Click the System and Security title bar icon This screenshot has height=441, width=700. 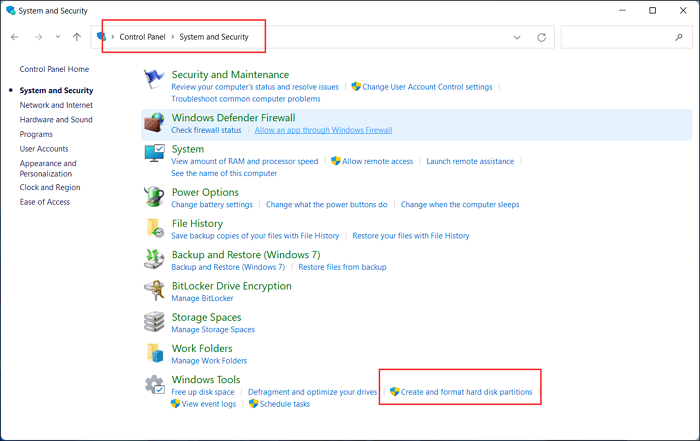tap(11, 10)
